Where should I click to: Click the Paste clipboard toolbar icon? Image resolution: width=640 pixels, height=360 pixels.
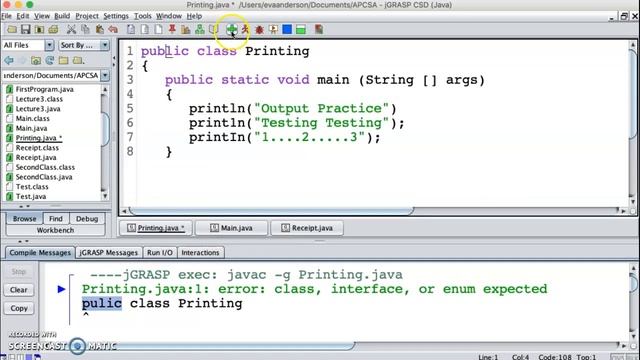tap(99, 29)
